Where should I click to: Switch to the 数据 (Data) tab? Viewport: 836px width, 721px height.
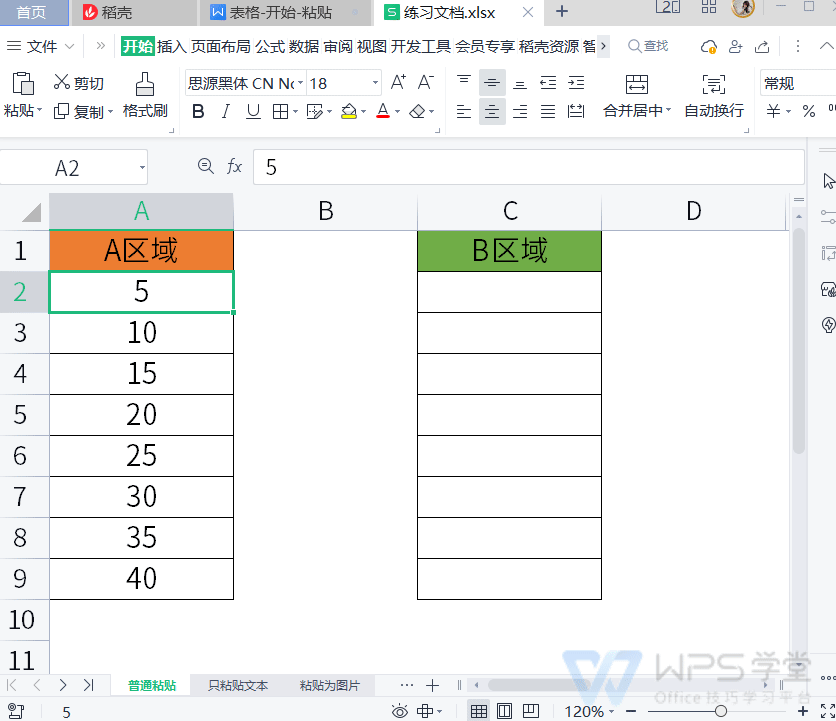(304, 46)
